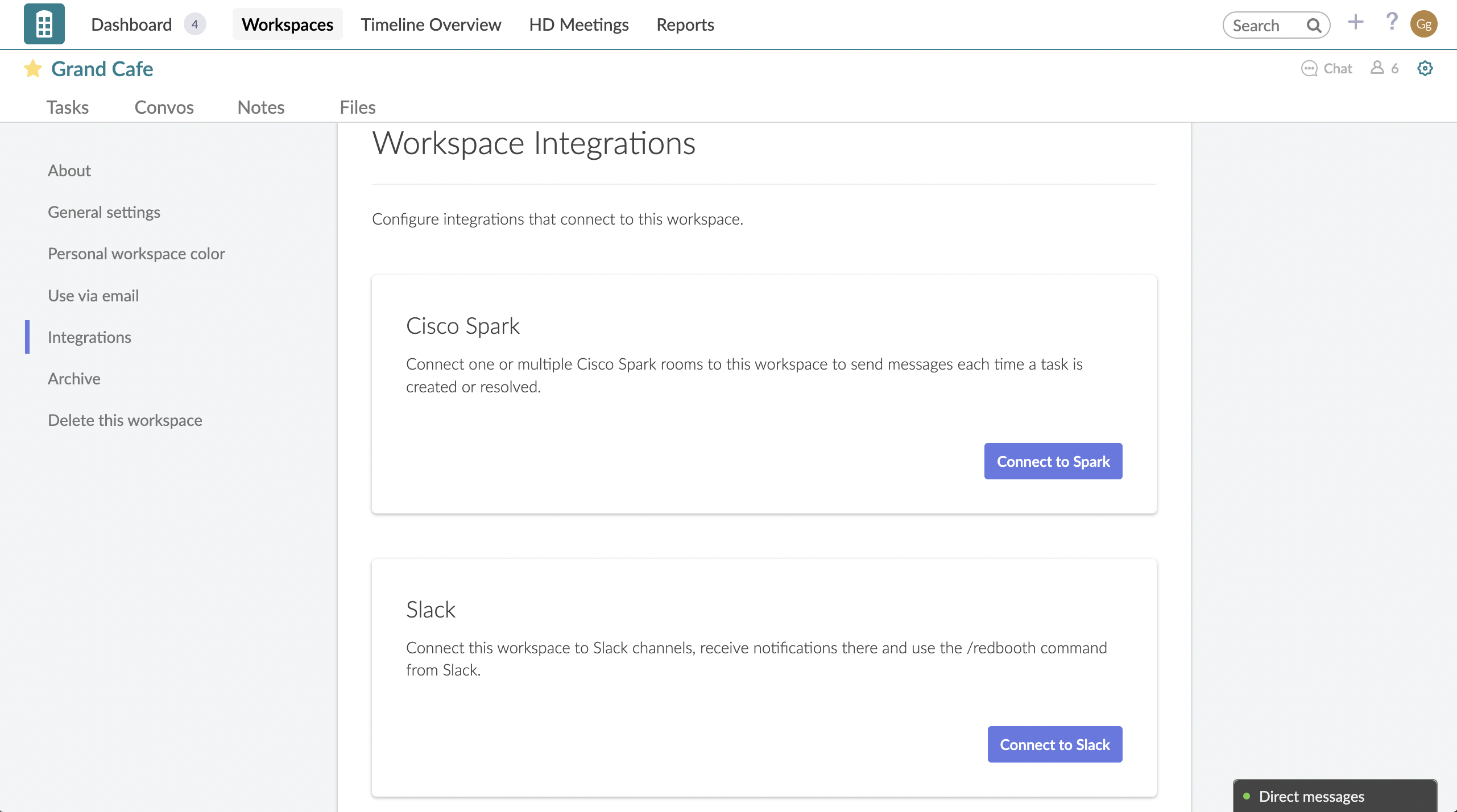Click the green Direct messages status dot

click(1247, 796)
